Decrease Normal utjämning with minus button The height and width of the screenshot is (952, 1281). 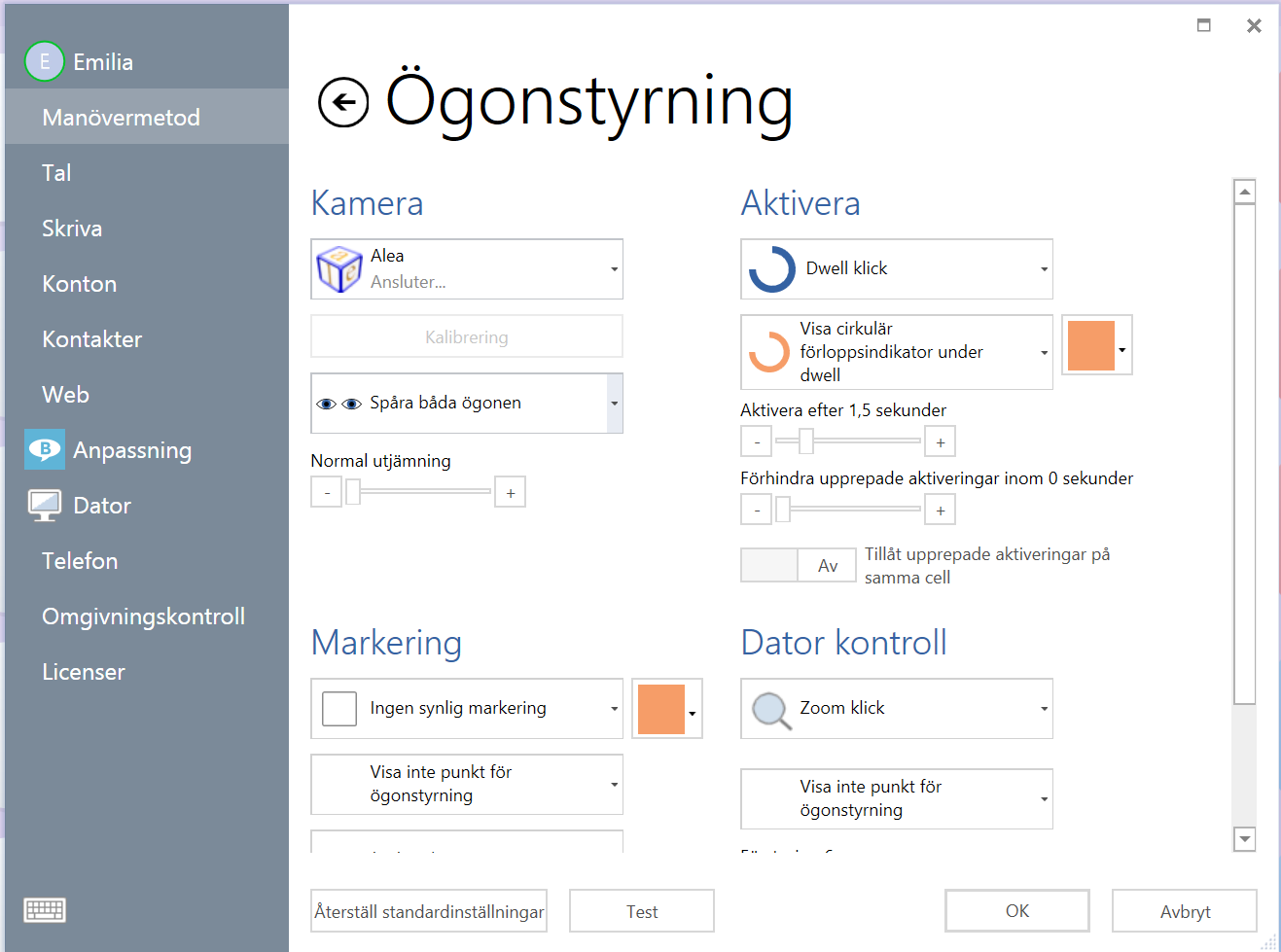pos(327,492)
